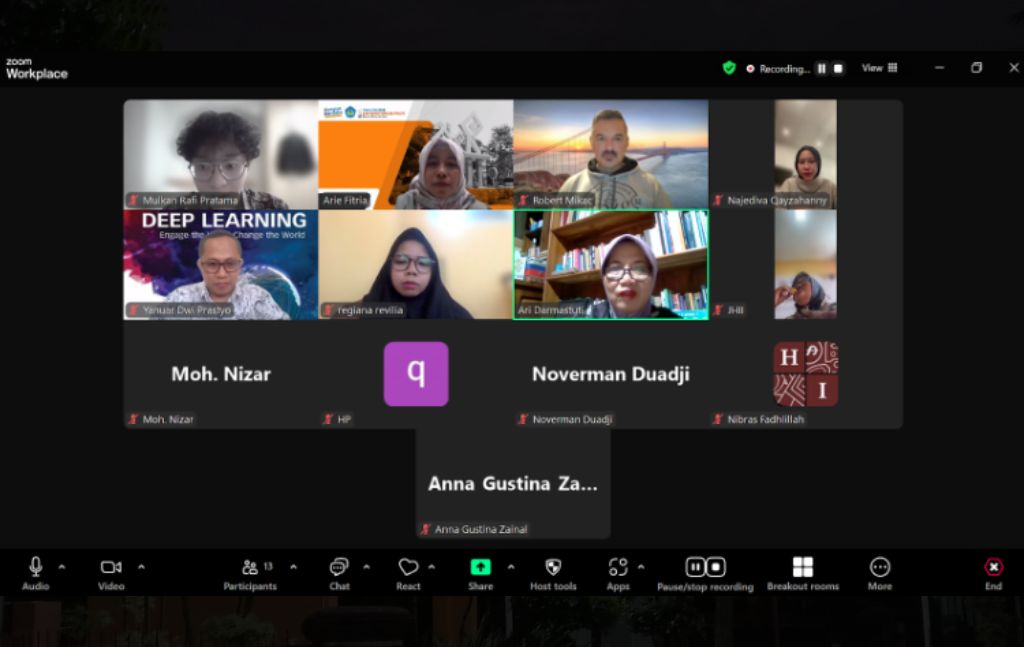Open Host tools shield
1024x647 pixels.
coord(553,573)
